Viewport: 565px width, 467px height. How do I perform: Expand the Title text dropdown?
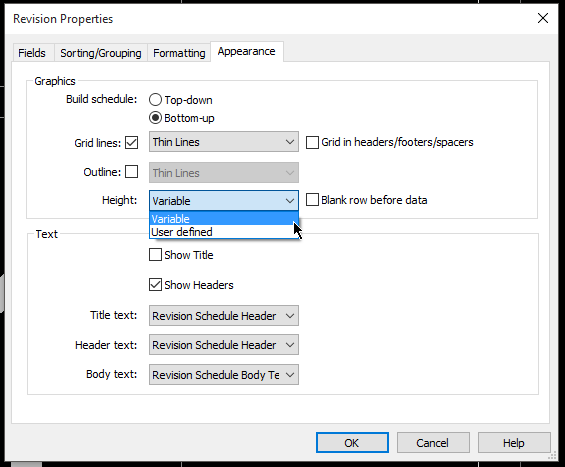[224, 316]
